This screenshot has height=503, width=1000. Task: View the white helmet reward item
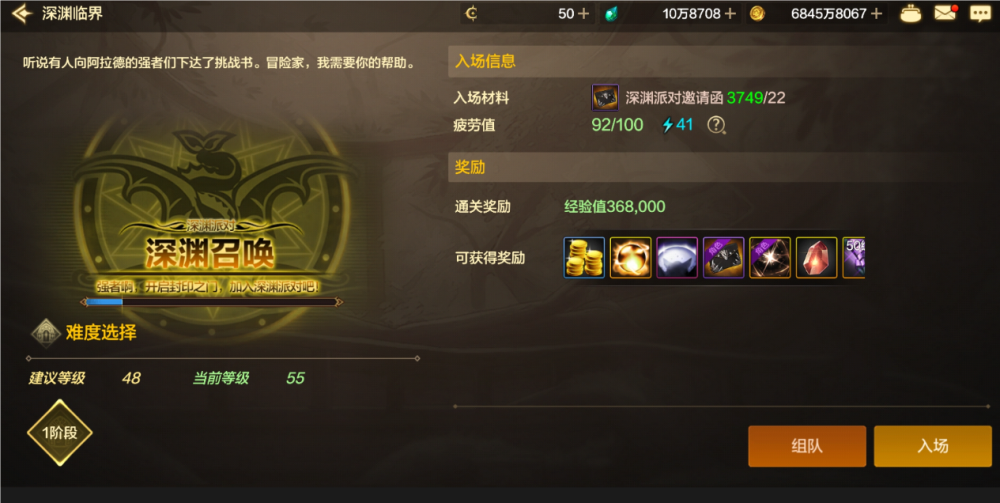click(677, 258)
